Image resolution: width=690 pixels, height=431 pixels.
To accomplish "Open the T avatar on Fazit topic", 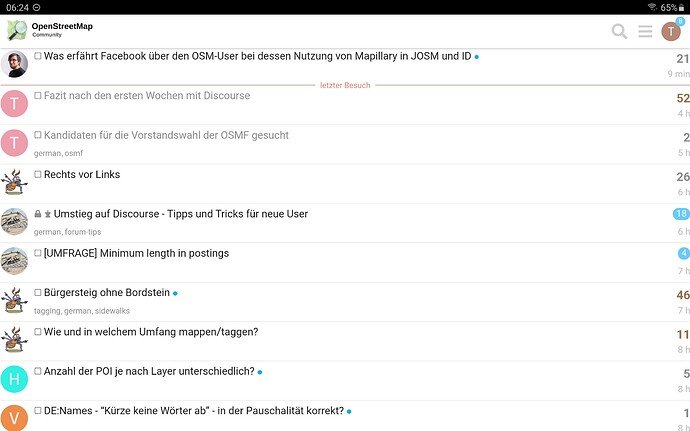I will (14, 104).
